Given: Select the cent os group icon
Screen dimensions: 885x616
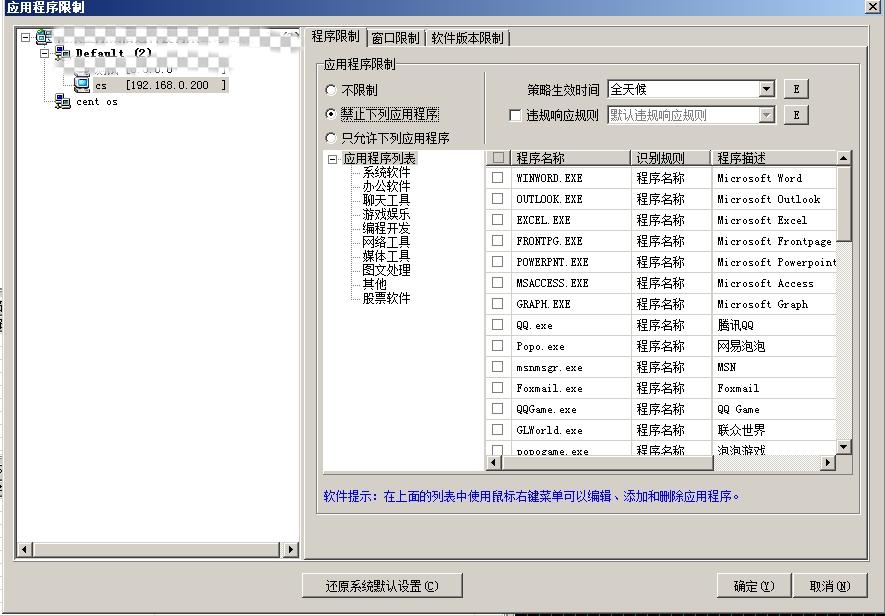Looking at the screenshot, I should click(63, 101).
